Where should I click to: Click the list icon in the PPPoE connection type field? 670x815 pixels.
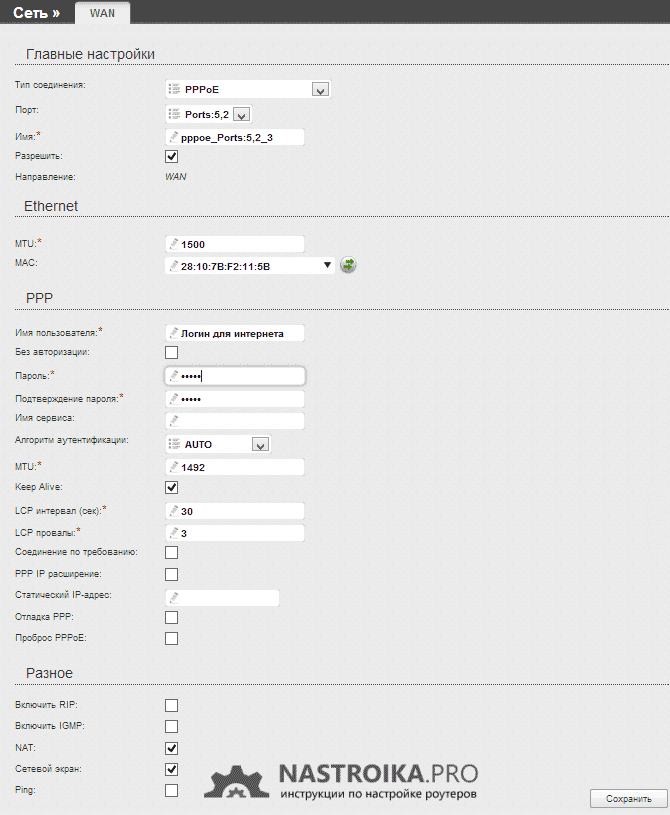(175, 90)
